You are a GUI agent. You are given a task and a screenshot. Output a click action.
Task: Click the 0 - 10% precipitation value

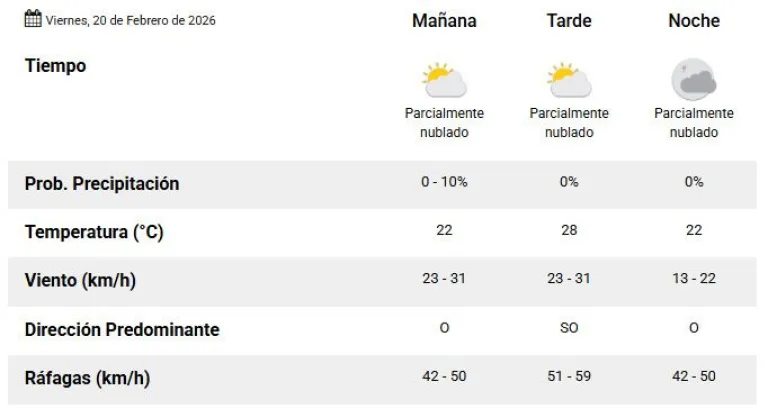click(x=444, y=182)
